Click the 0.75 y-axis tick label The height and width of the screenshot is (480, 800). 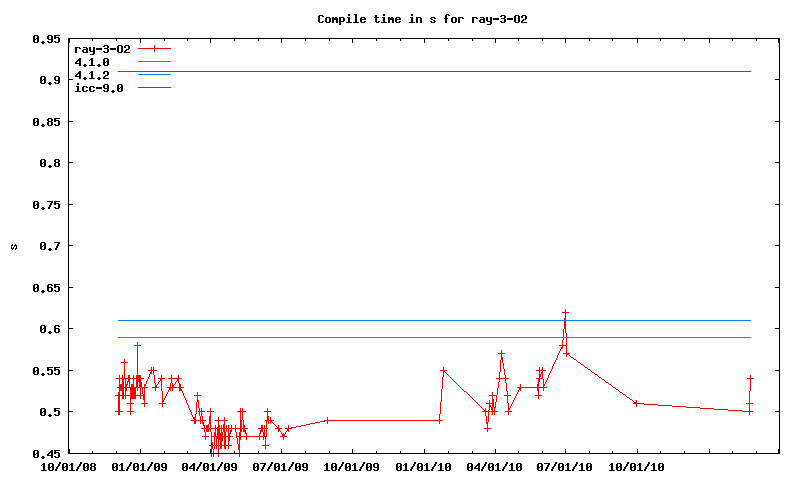(44, 205)
